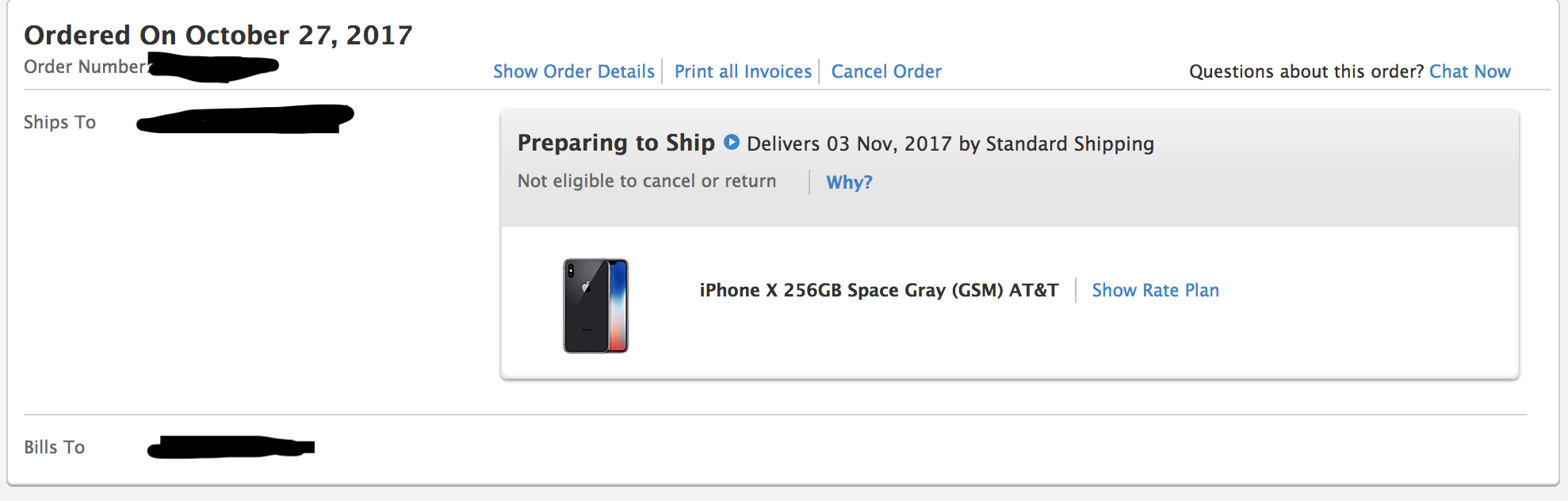This screenshot has height=501, width=1568.
Task: Click the blue arrow icon beside Preparing to Ship
Action: (x=732, y=143)
